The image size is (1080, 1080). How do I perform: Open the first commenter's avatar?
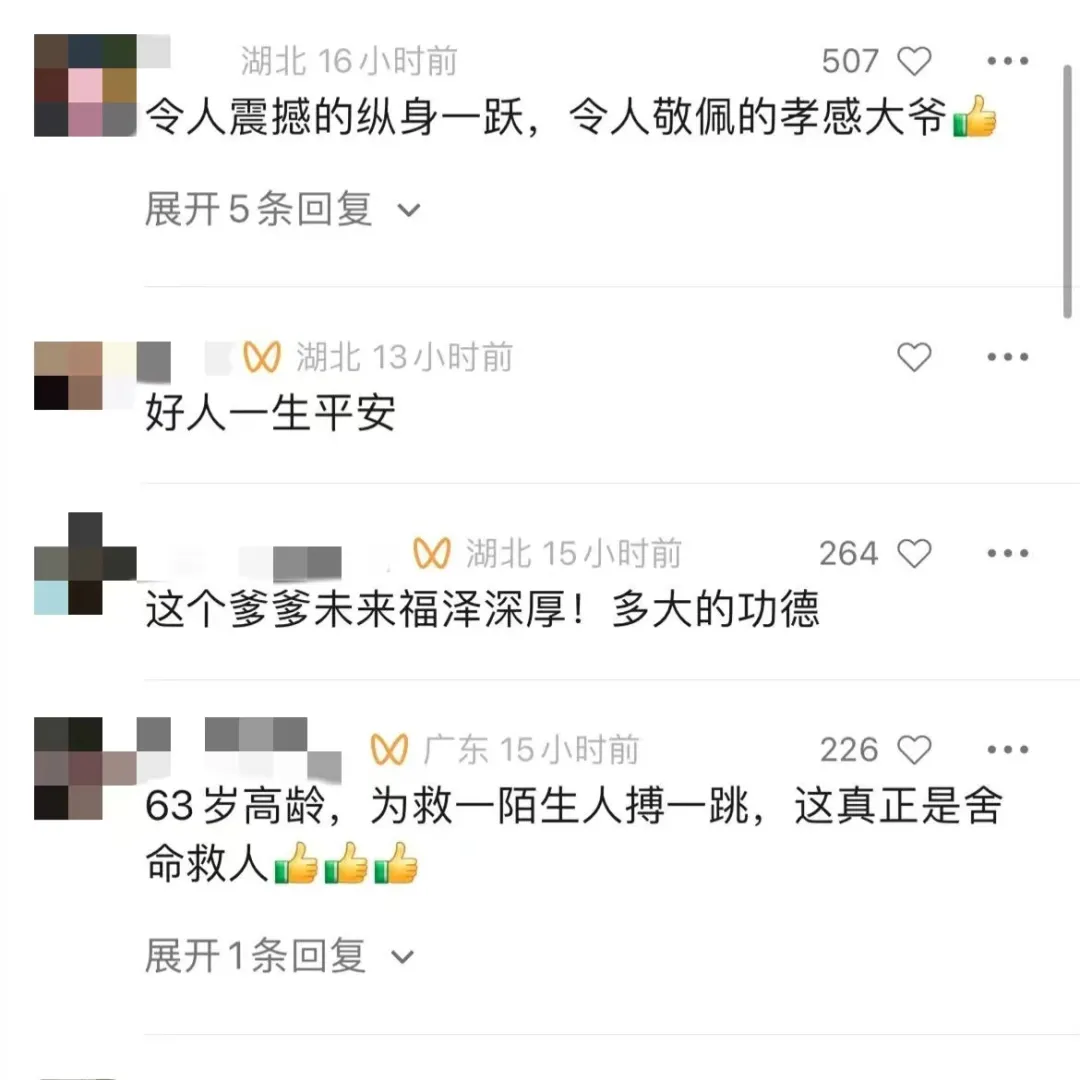[85, 85]
